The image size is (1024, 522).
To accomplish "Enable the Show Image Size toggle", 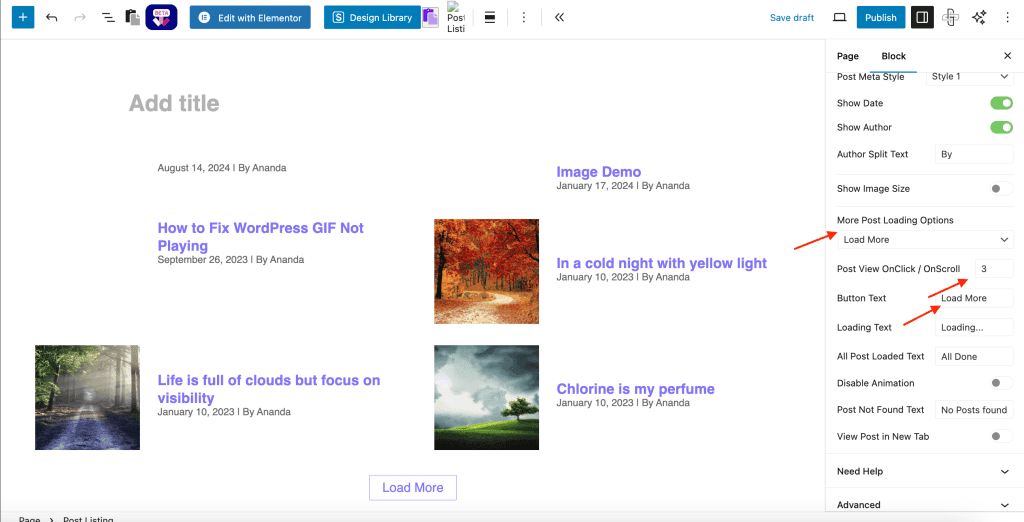I will pyautogui.click(x=1001, y=189).
